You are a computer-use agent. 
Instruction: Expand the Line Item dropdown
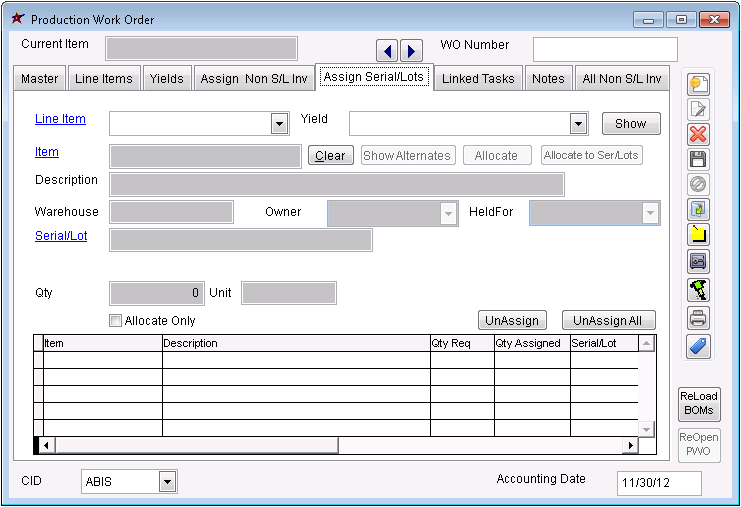coord(279,124)
